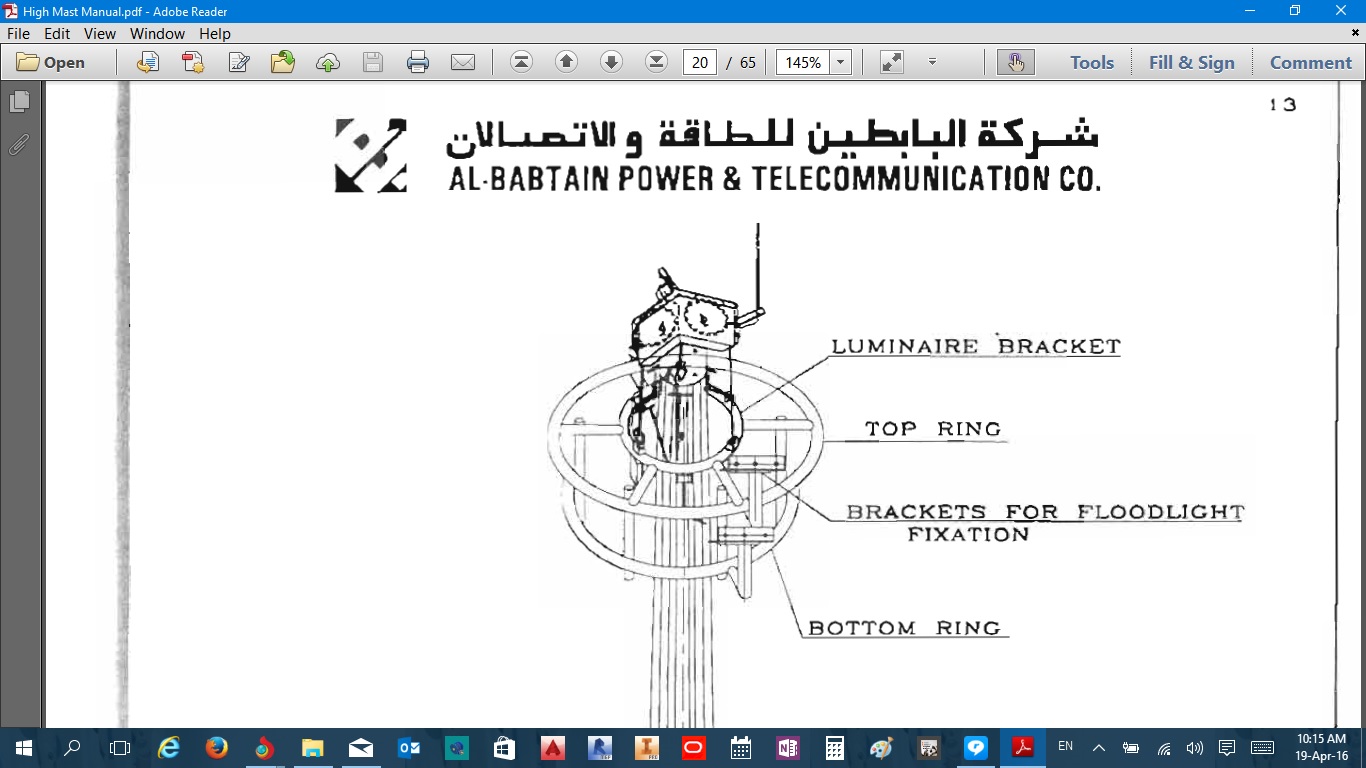Click the blue messenger chat taskbar icon
Image resolution: width=1366 pixels, height=768 pixels.
tap(976, 747)
